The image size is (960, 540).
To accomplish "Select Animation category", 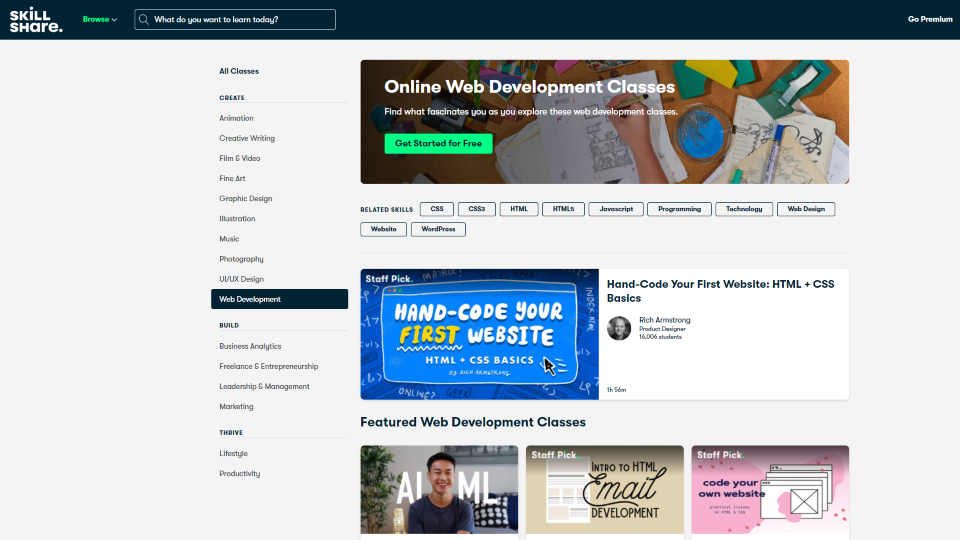I will pyautogui.click(x=236, y=118).
